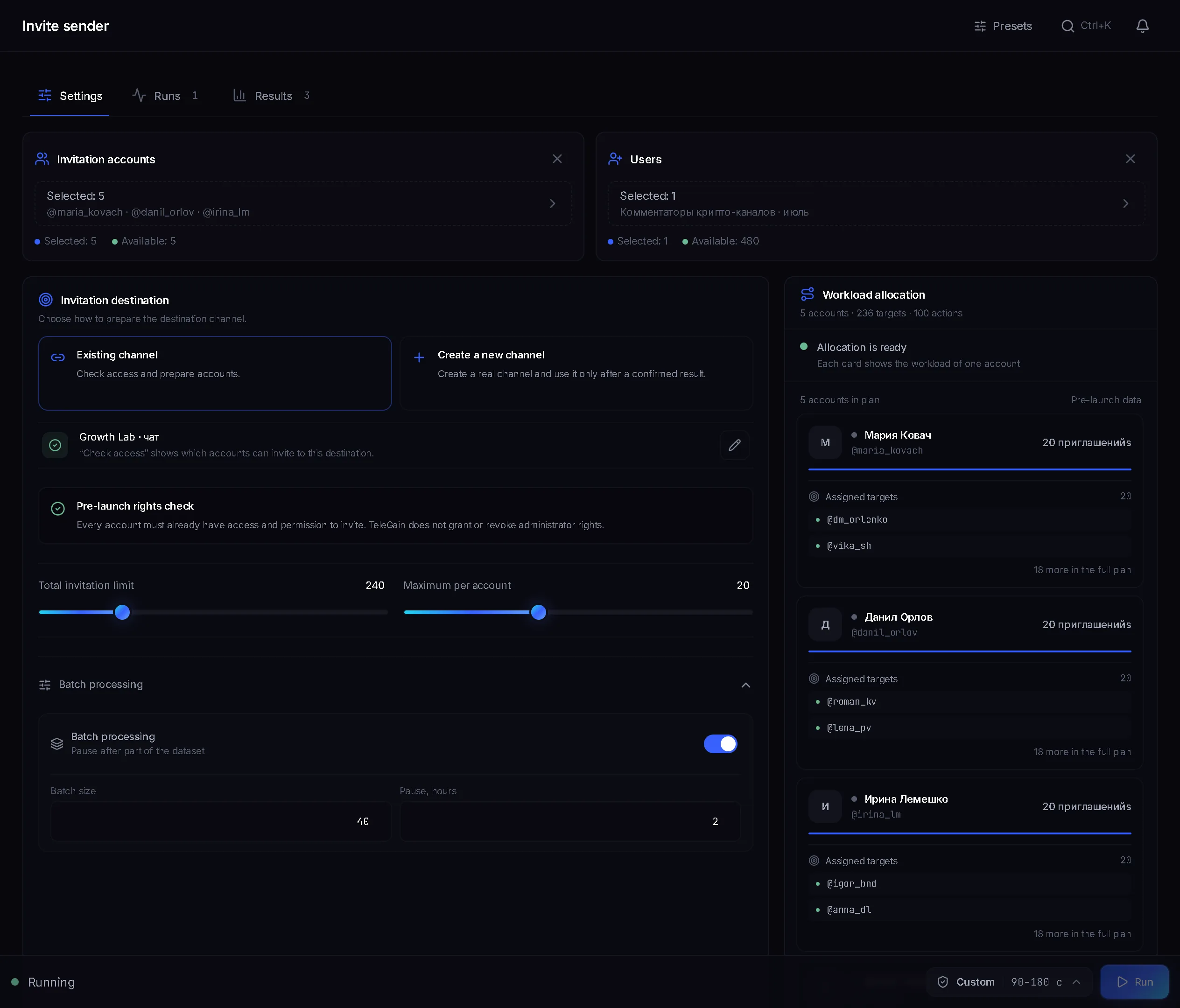Click the '5 accounts in plan' label
Screen dimensions: 1180x1008
pos(839,400)
